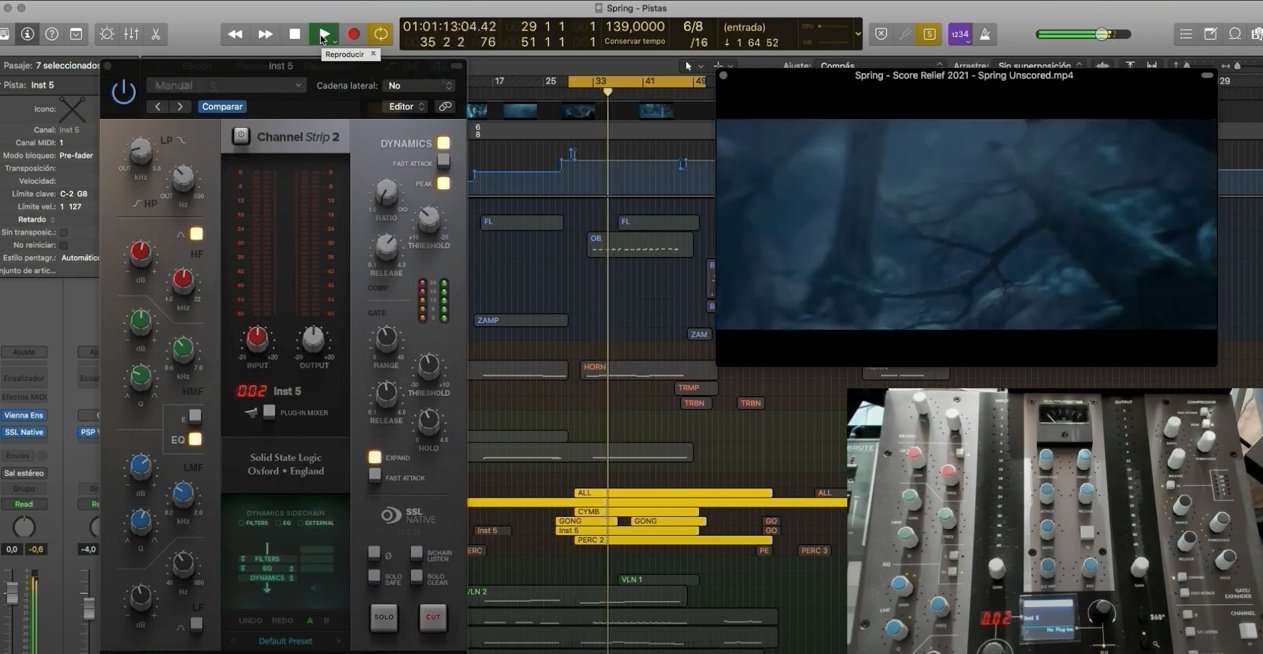Rewind the project playback
This screenshot has width=1263, height=654.
(235, 34)
